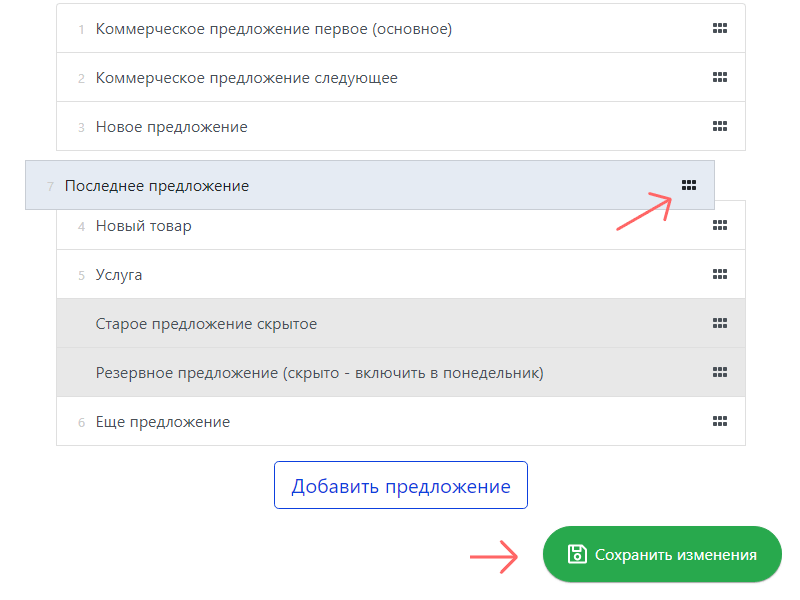The width and height of the screenshot is (800, 600).
Task: Open hidden Старое предложение скрытое item
Action: 206,323
